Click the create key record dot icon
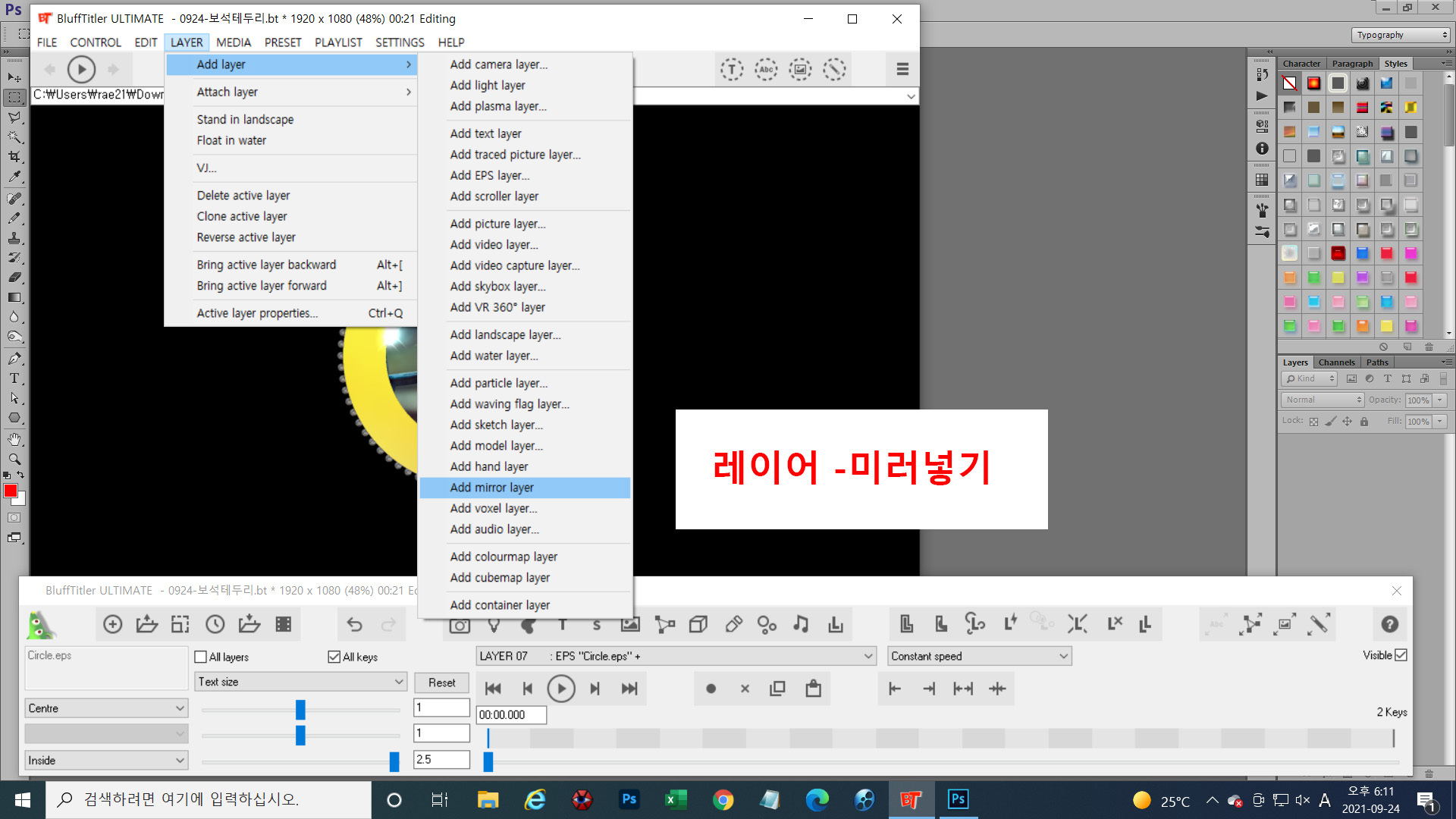 click(x=711, y=689)
